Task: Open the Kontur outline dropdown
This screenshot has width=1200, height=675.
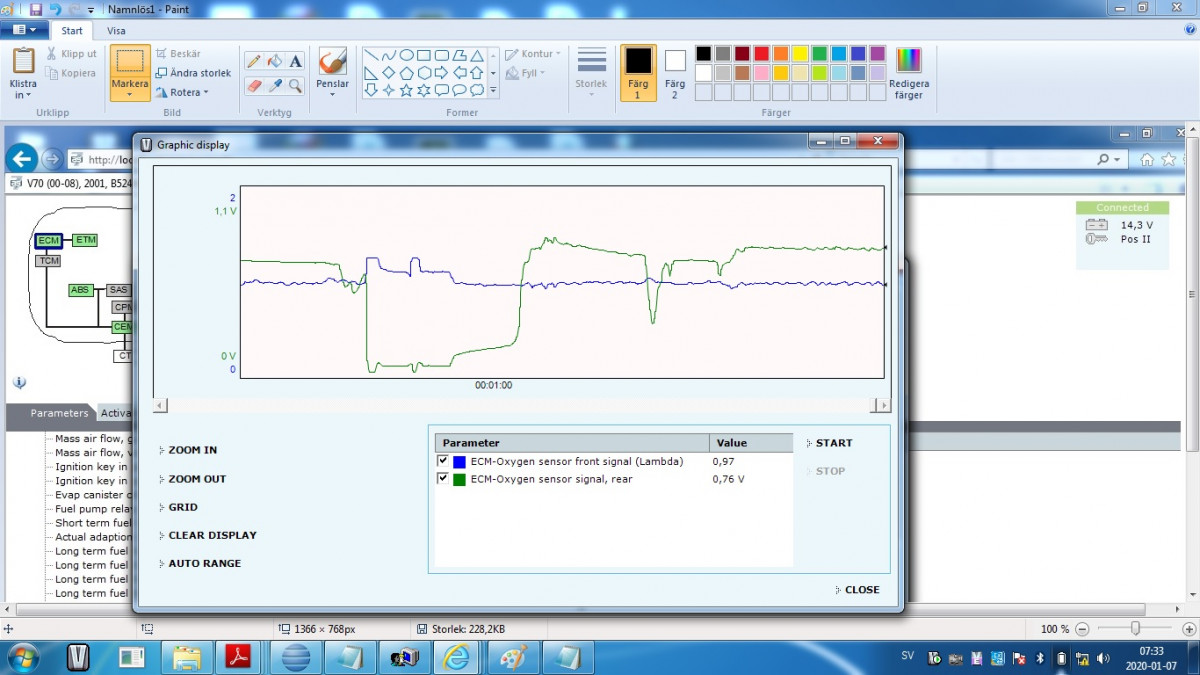Action: [x=534, y=54]
